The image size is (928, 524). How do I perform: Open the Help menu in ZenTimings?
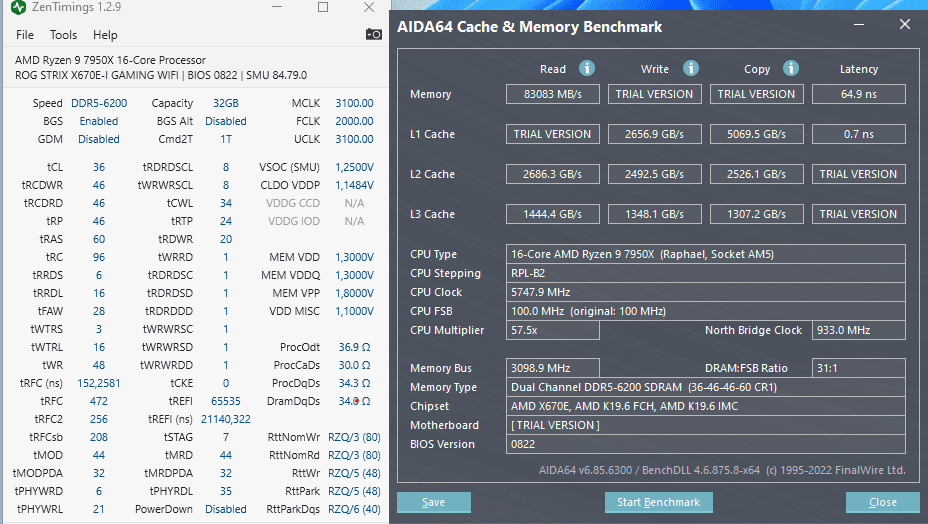click(x=105, y=35)
